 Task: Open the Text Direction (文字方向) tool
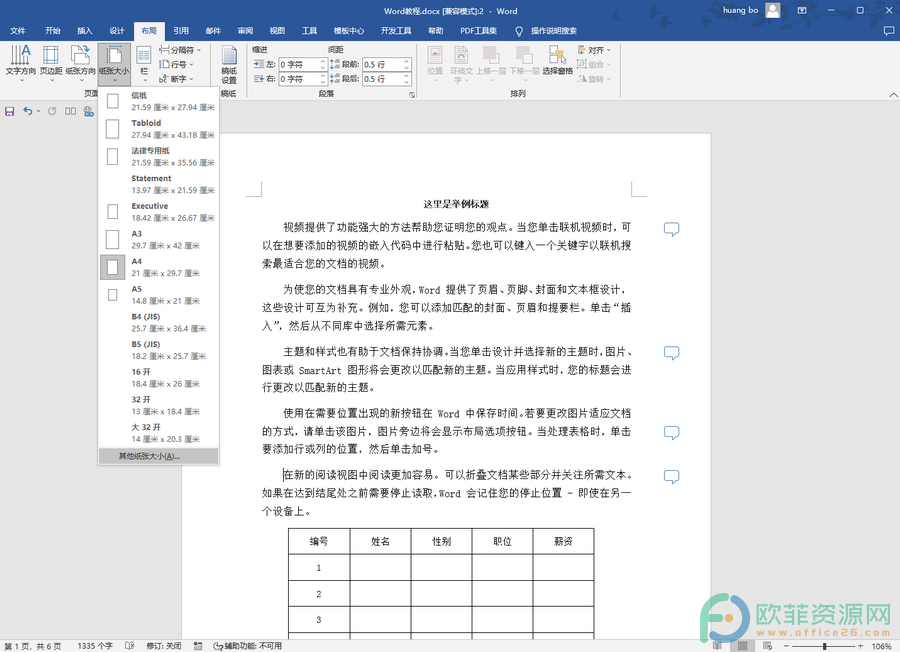tap(21, 62)
